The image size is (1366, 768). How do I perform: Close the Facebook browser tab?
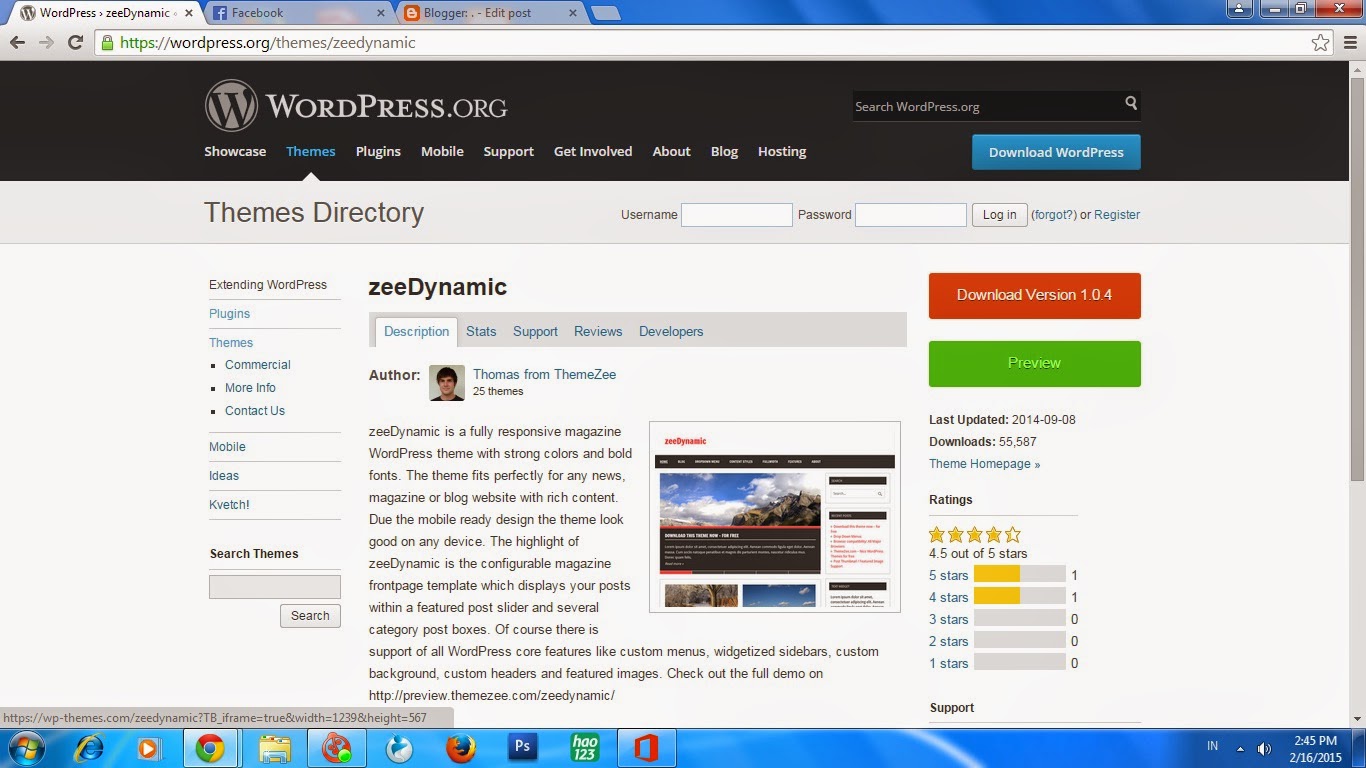380,13
